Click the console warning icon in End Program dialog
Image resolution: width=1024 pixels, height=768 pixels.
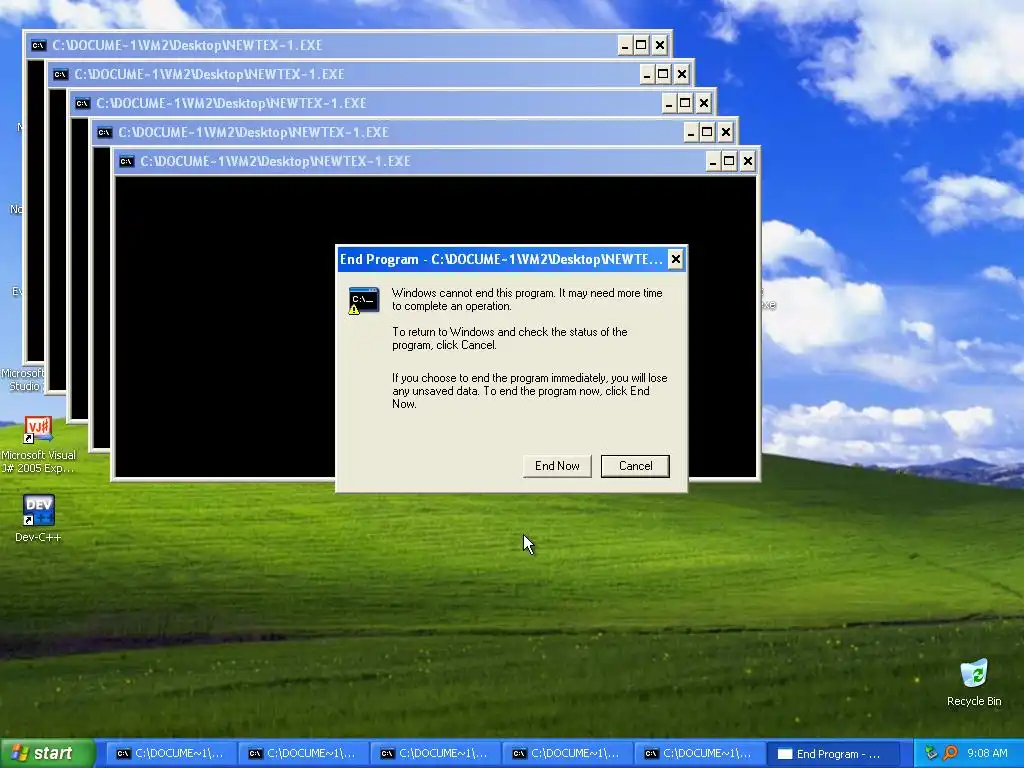point(364,300)
